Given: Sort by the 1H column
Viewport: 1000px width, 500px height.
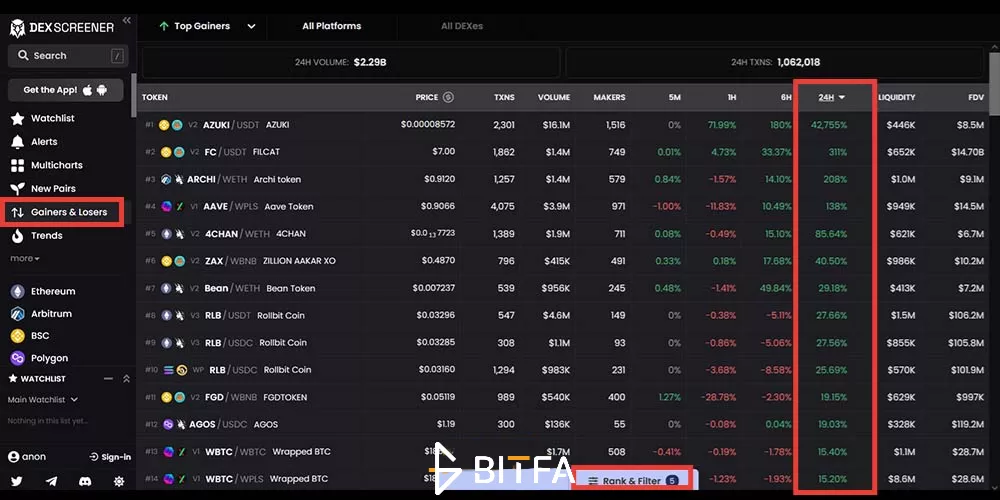Looking at the screenshot, I should coord(732,98).
